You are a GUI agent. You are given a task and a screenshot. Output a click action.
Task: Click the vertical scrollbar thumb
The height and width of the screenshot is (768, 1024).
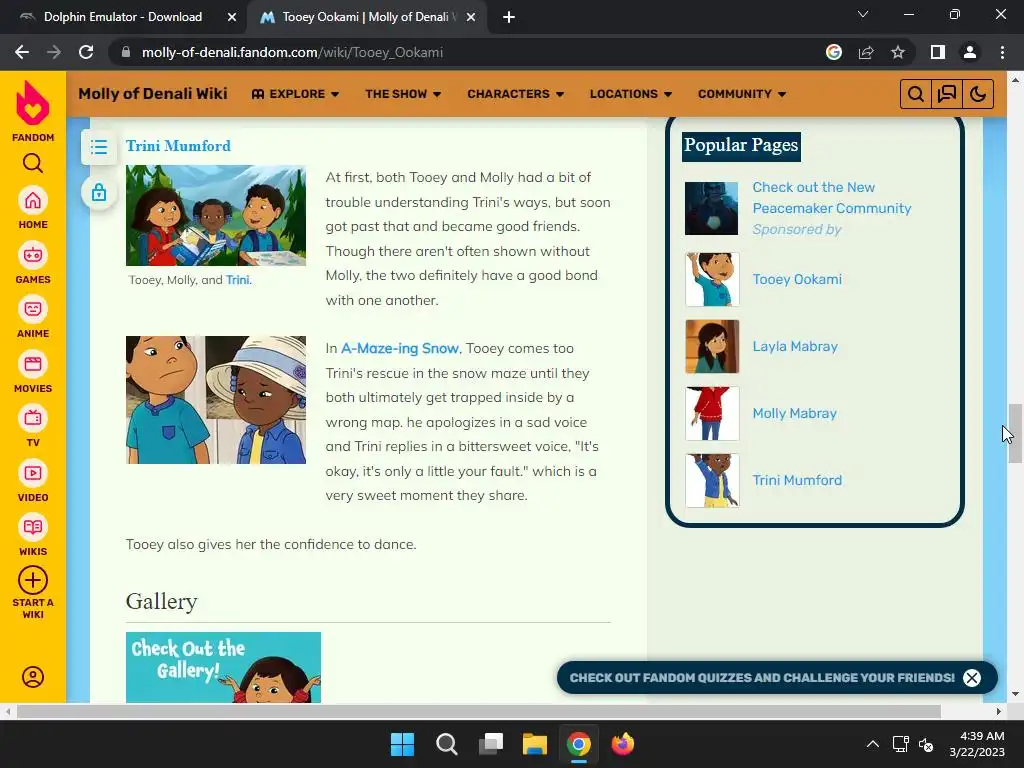[x=1015, y=434]
